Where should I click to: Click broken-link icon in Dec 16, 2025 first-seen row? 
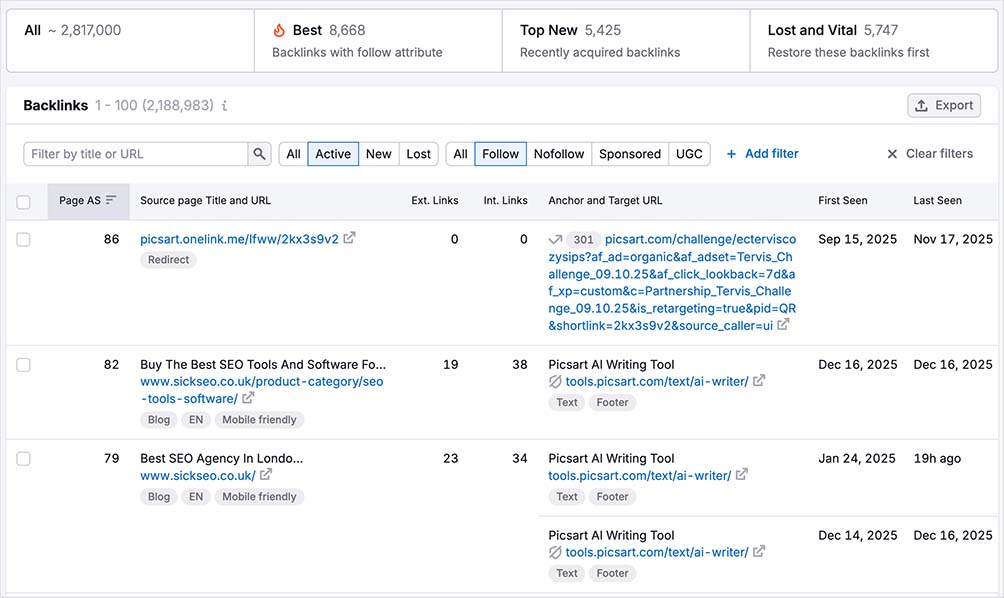click(x=555, y=382)
